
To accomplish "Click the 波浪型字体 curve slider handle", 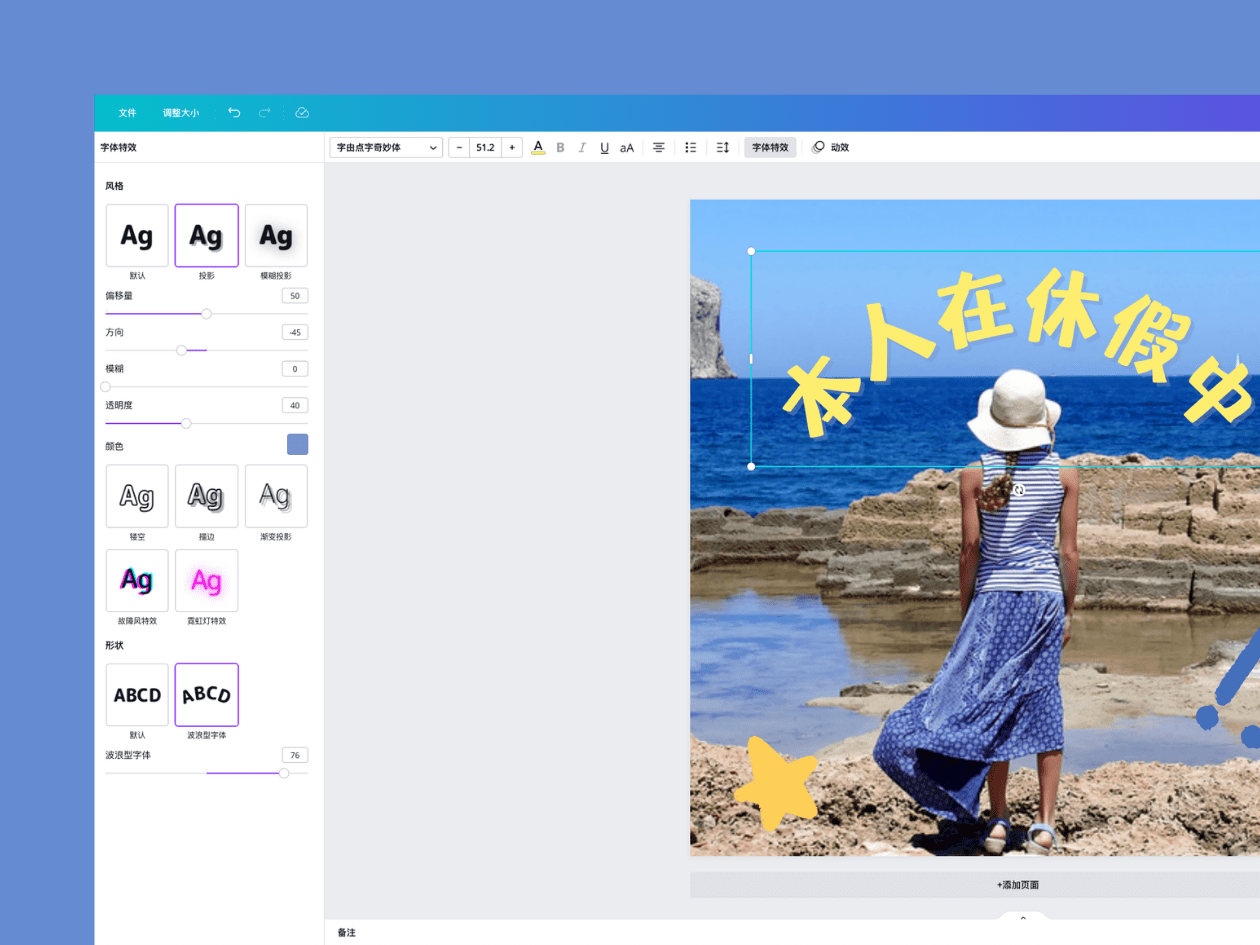I will click(284, 773).
